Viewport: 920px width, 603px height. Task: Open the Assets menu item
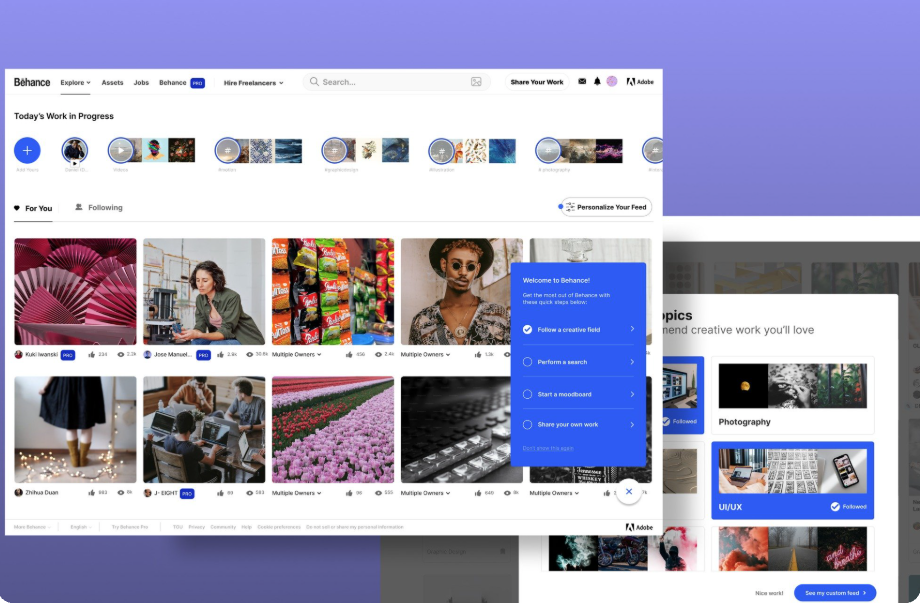(x=112, y=83)
